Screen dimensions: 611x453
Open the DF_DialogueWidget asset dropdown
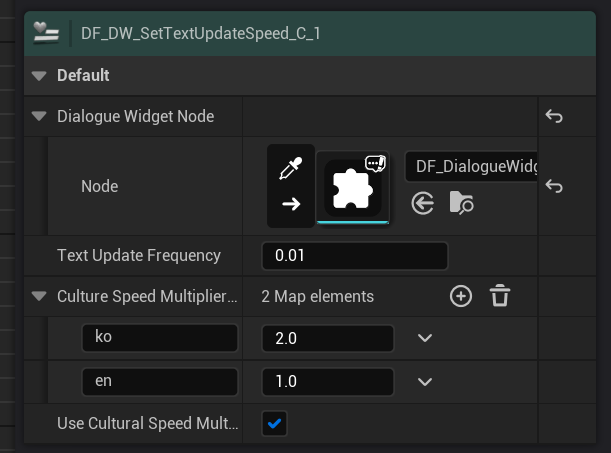(471, 167)
